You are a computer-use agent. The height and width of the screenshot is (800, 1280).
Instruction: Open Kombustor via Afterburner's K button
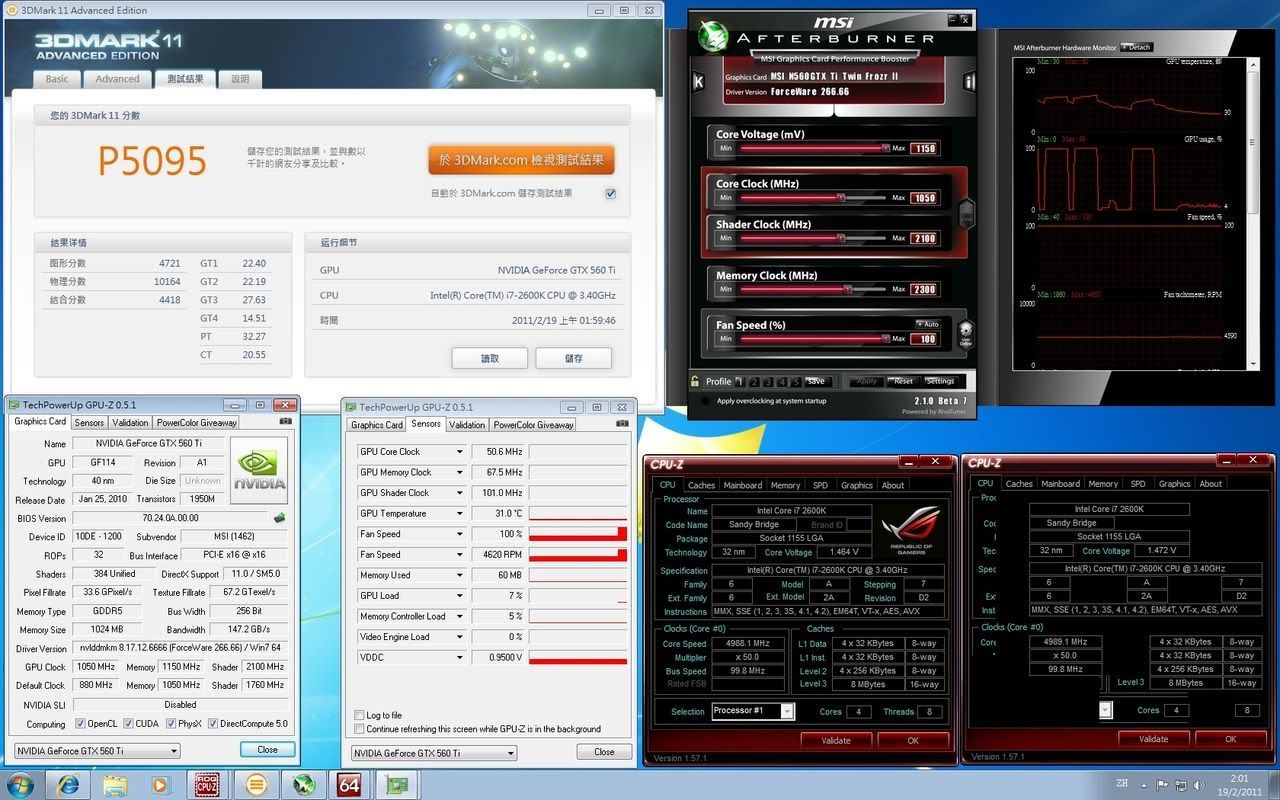click(x=698, y=81)
